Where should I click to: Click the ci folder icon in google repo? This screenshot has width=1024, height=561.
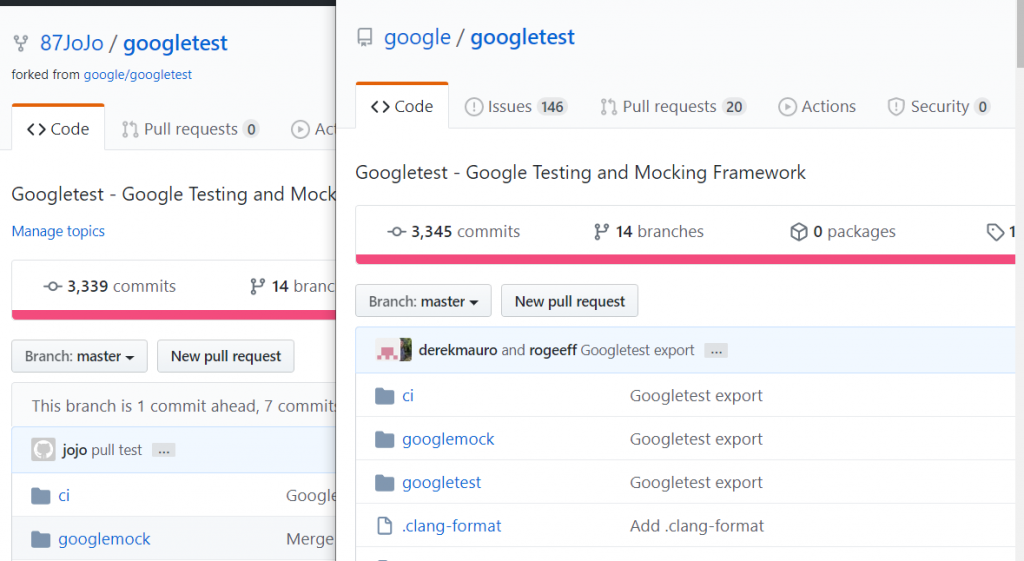click(x=384, y=396)
